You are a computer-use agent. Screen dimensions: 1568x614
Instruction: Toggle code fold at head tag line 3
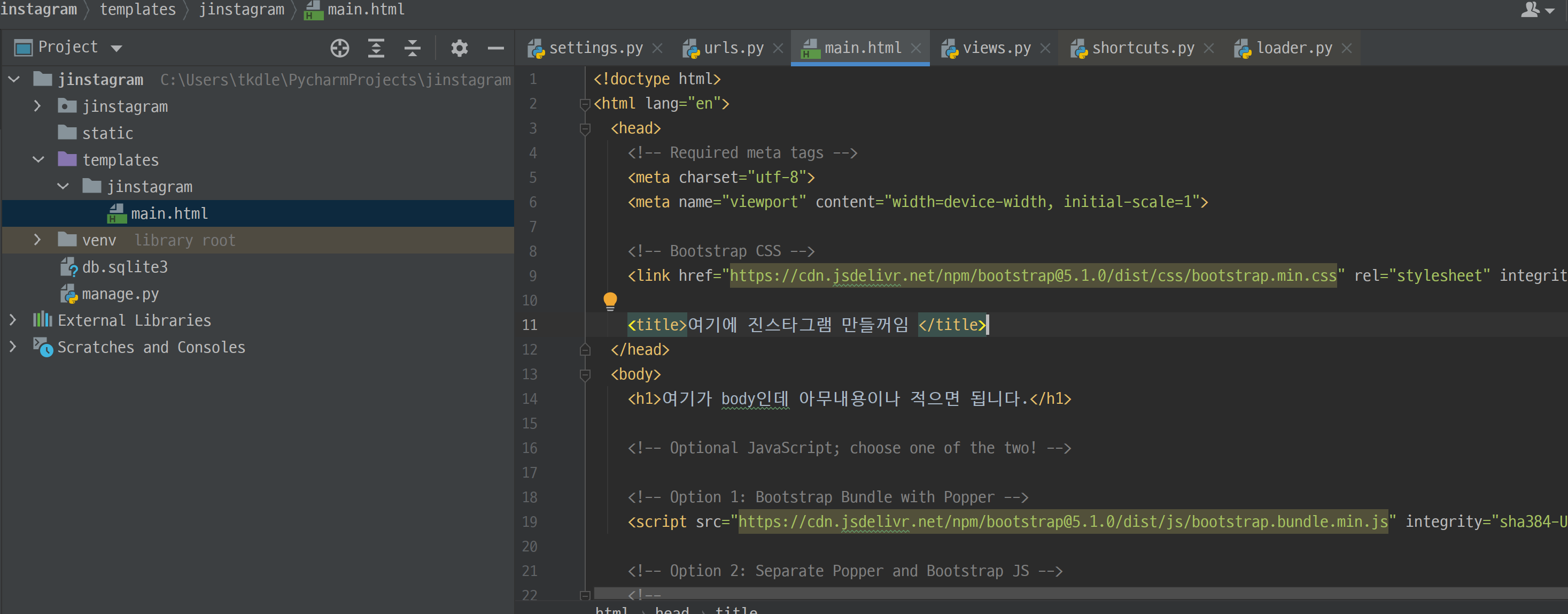pyautogui.click(x=585, y=128)
